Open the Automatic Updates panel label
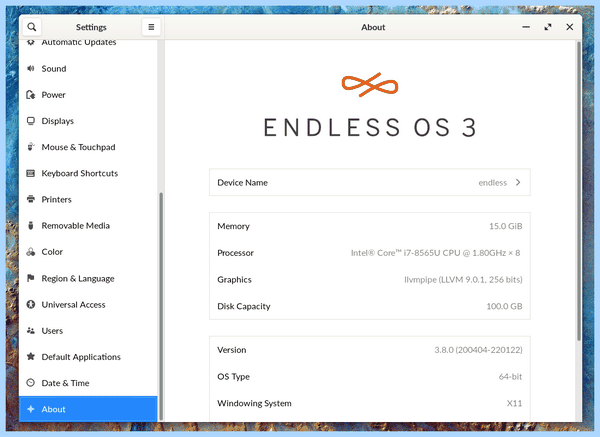Viewport: 600px width, 437px height. [x=79, y=42]
